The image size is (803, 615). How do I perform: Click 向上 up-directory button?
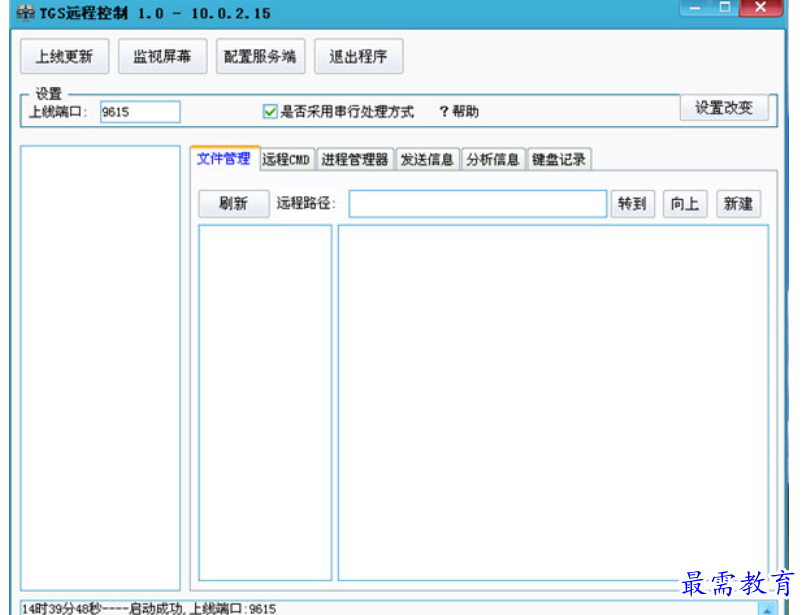point(685,204)
